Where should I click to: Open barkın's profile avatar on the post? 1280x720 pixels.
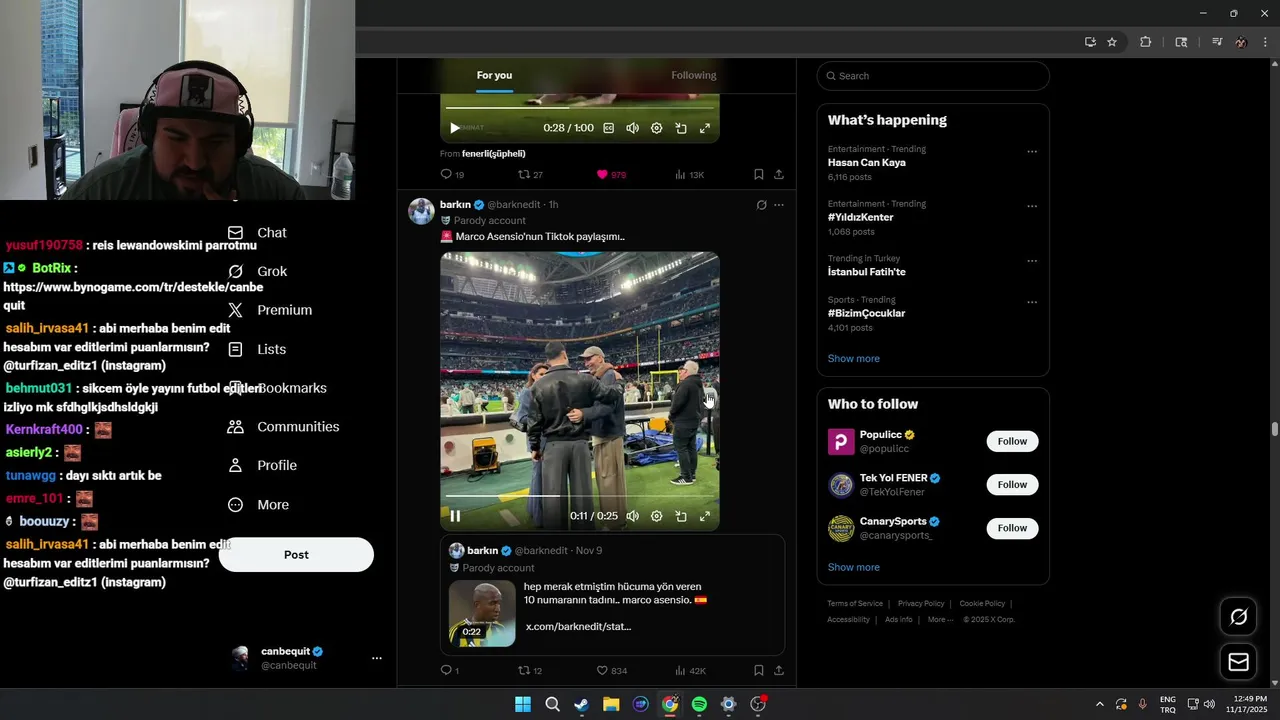point(421,211)
